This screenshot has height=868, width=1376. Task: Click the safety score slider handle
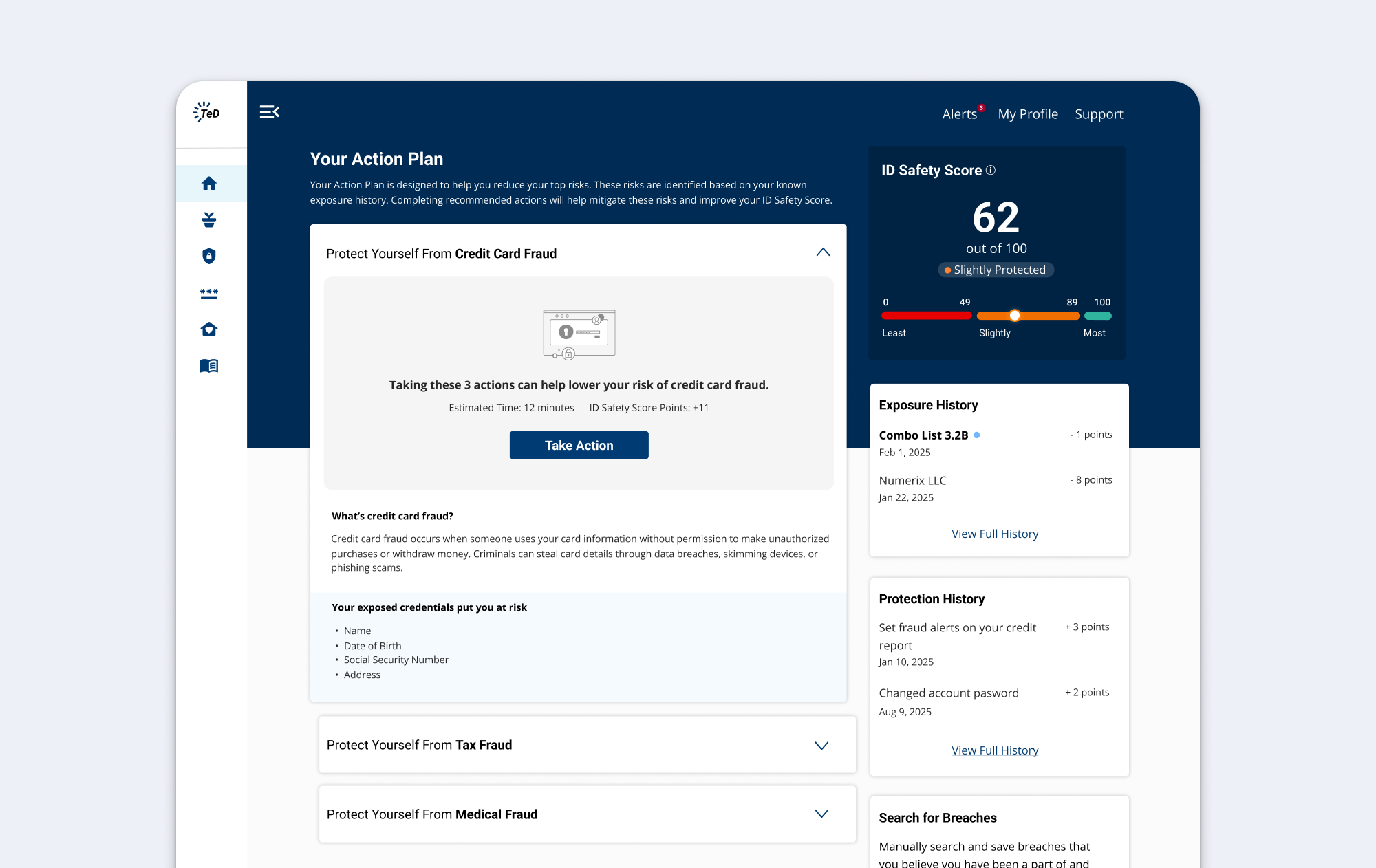pyautogui.click(x=1015, y=316)
